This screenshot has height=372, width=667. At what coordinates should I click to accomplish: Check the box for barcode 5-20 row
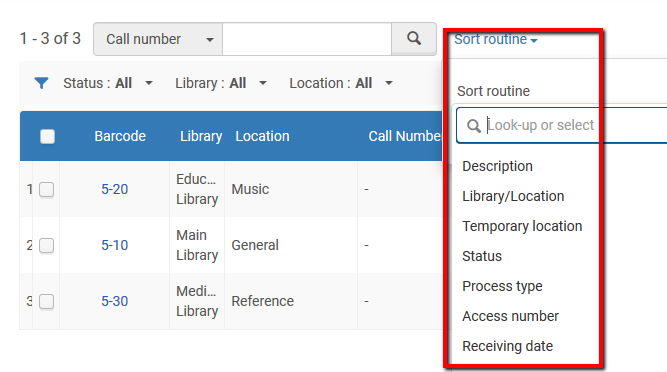46,190
